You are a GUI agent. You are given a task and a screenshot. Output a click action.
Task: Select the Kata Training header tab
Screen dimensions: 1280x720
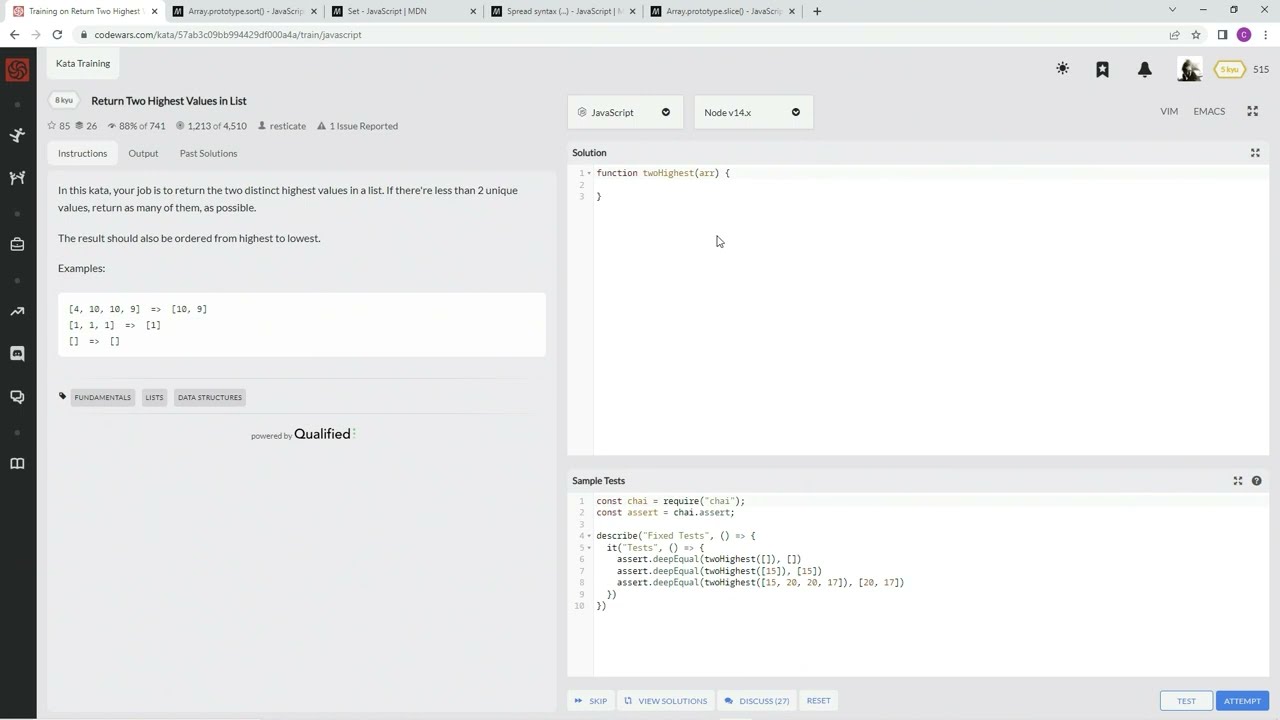83,63
